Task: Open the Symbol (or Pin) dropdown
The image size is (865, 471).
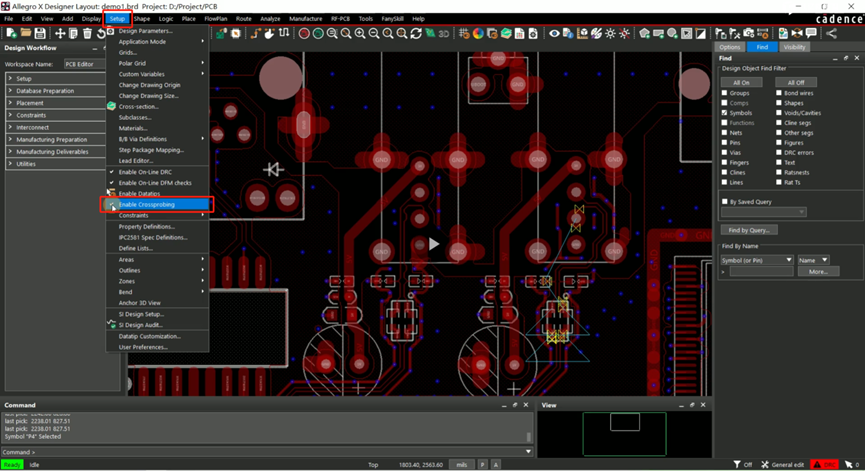Action: point(756,260)
